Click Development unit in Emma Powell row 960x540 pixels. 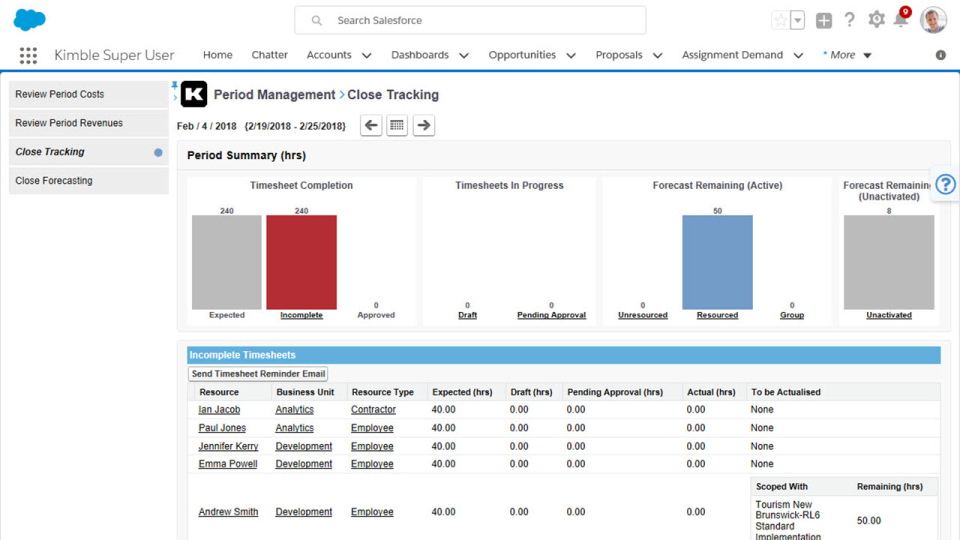click(x=304, y=464)
